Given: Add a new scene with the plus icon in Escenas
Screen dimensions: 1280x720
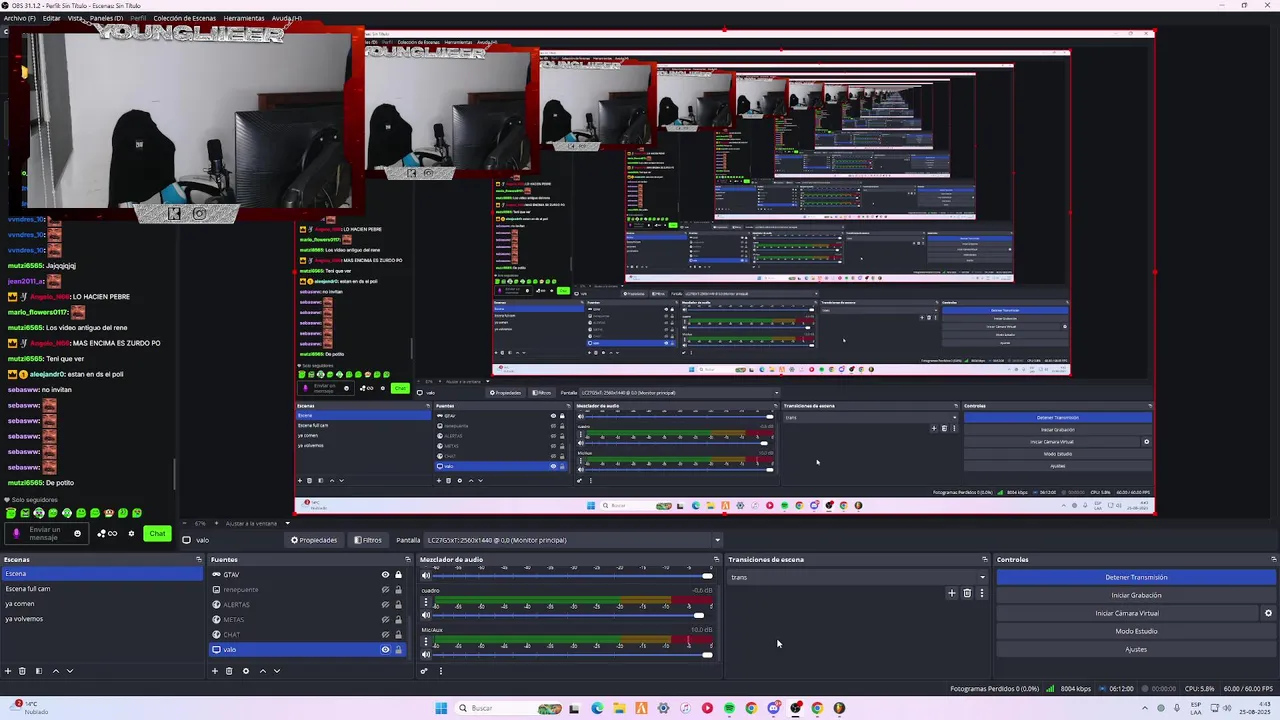Looking at the screenshot, I should (x=8, y=671).
